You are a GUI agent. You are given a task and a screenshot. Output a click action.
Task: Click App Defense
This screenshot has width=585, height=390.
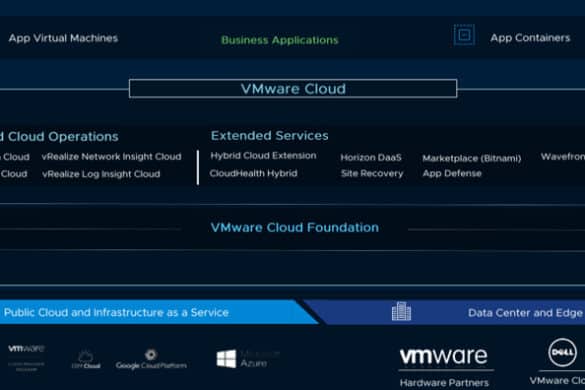[x=452, y=174]
